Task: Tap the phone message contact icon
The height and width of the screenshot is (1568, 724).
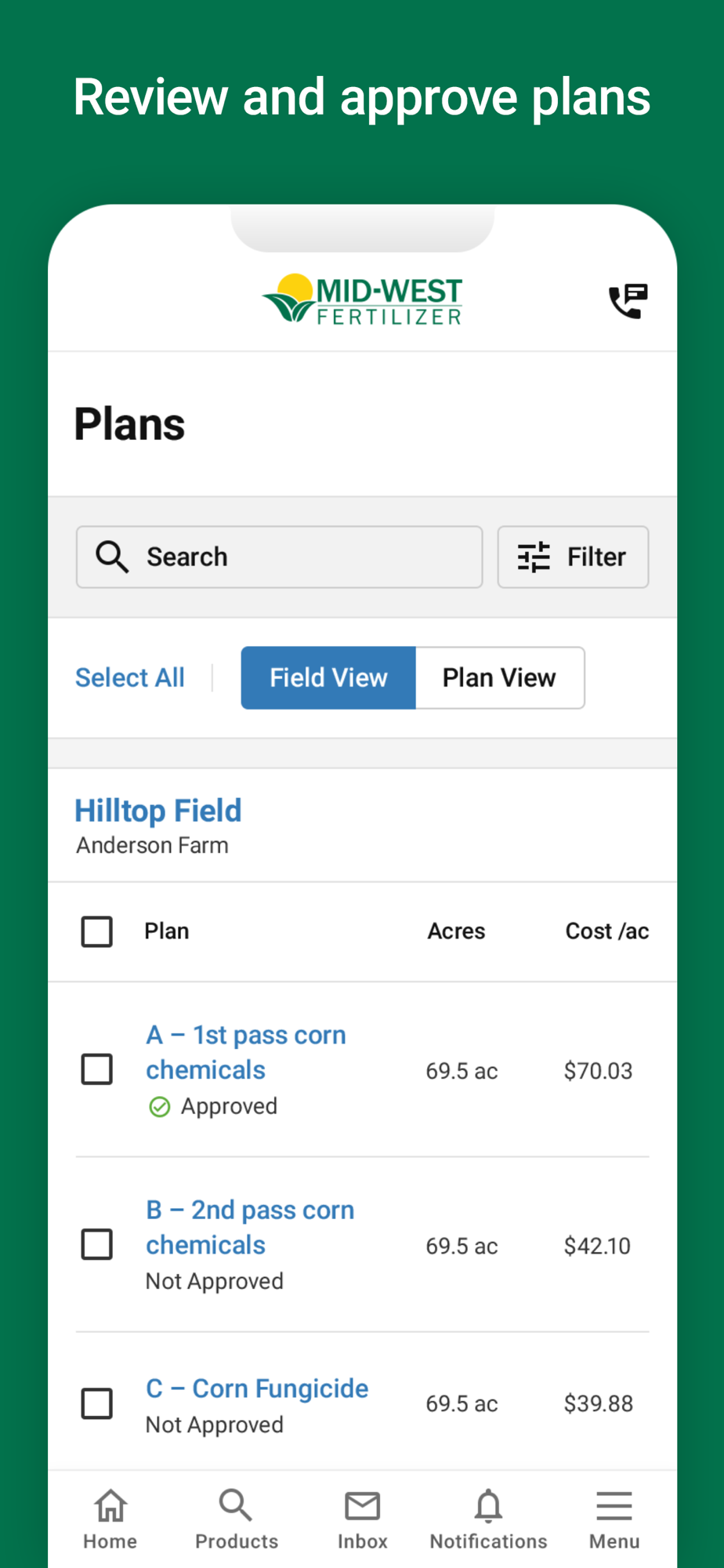Action: pyautogui.click(x=628, y=301)
